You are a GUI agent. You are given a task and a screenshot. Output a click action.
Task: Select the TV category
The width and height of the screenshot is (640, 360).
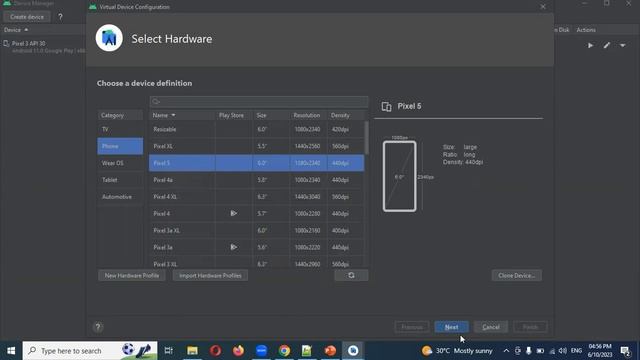click(x=120, y=129)
